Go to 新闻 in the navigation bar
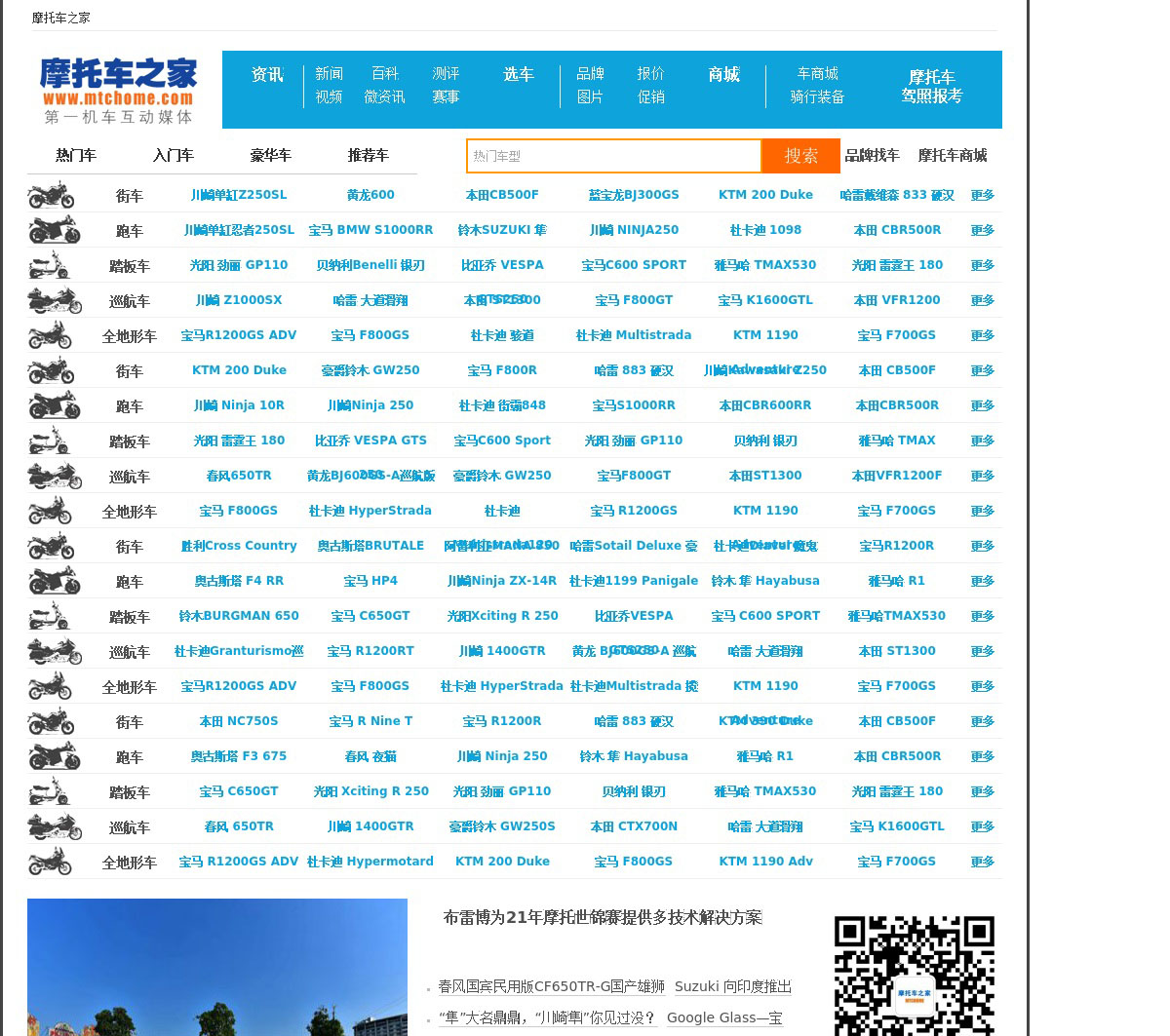 (x=329, y=74)
